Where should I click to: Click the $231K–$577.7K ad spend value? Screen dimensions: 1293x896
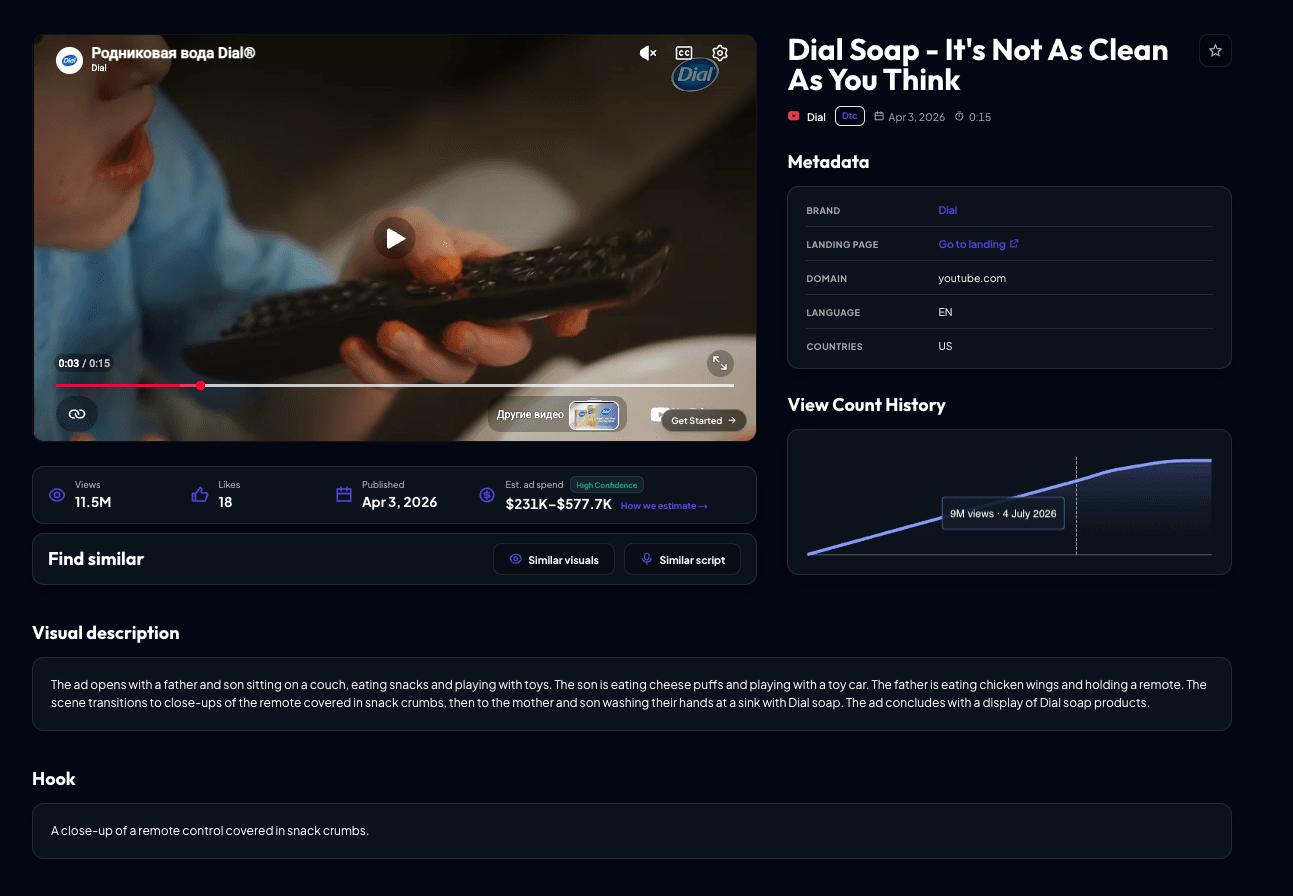pos(559,504)
